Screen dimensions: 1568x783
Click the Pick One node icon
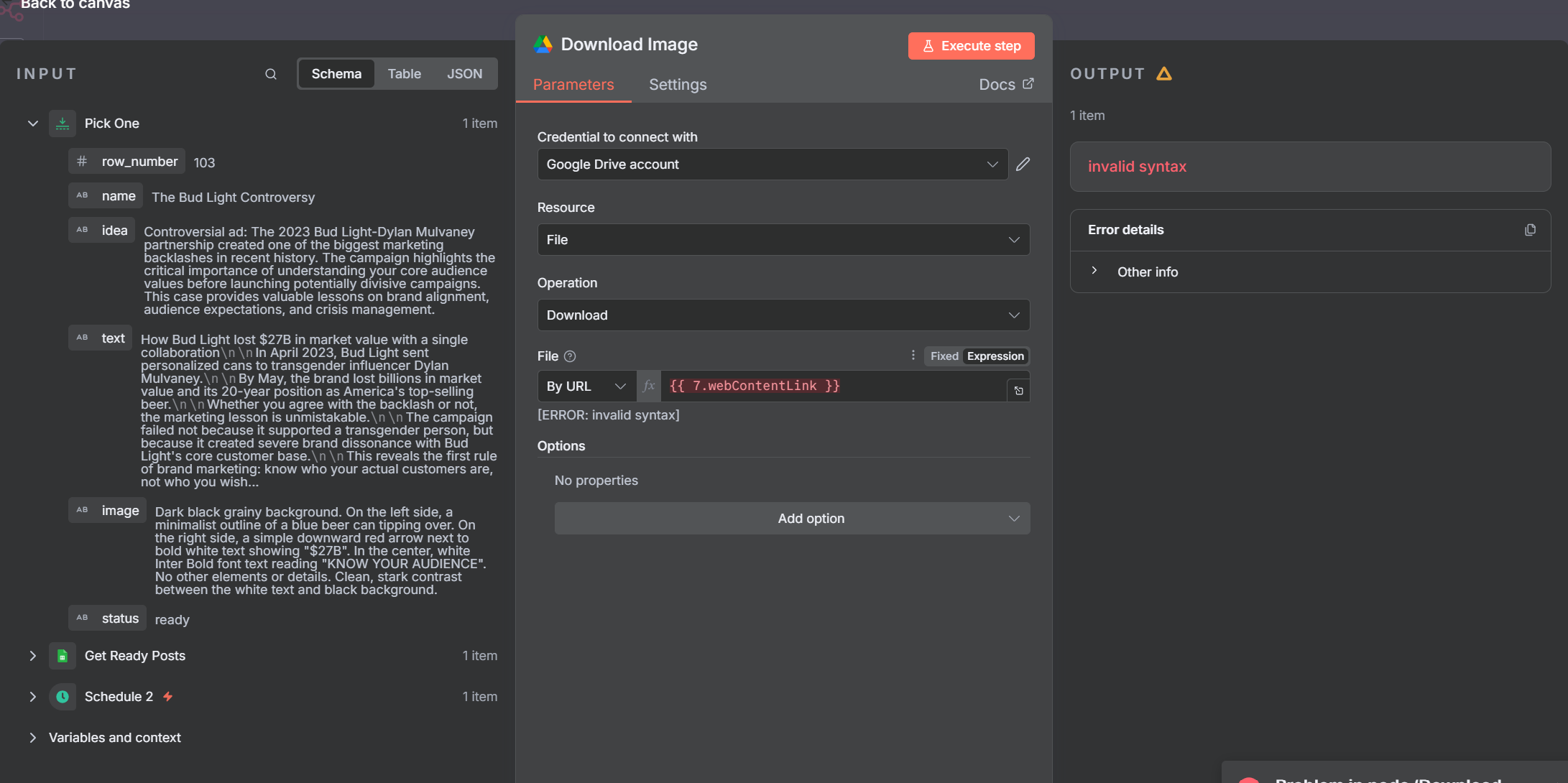(x=63, y=124)
